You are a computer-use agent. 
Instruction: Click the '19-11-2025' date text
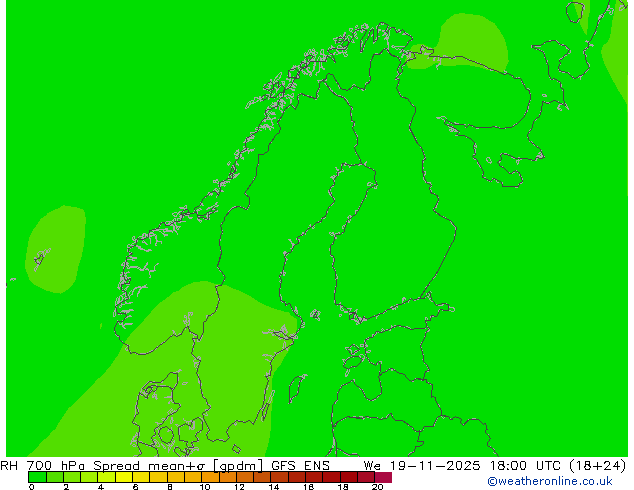[x=435, y=465]
